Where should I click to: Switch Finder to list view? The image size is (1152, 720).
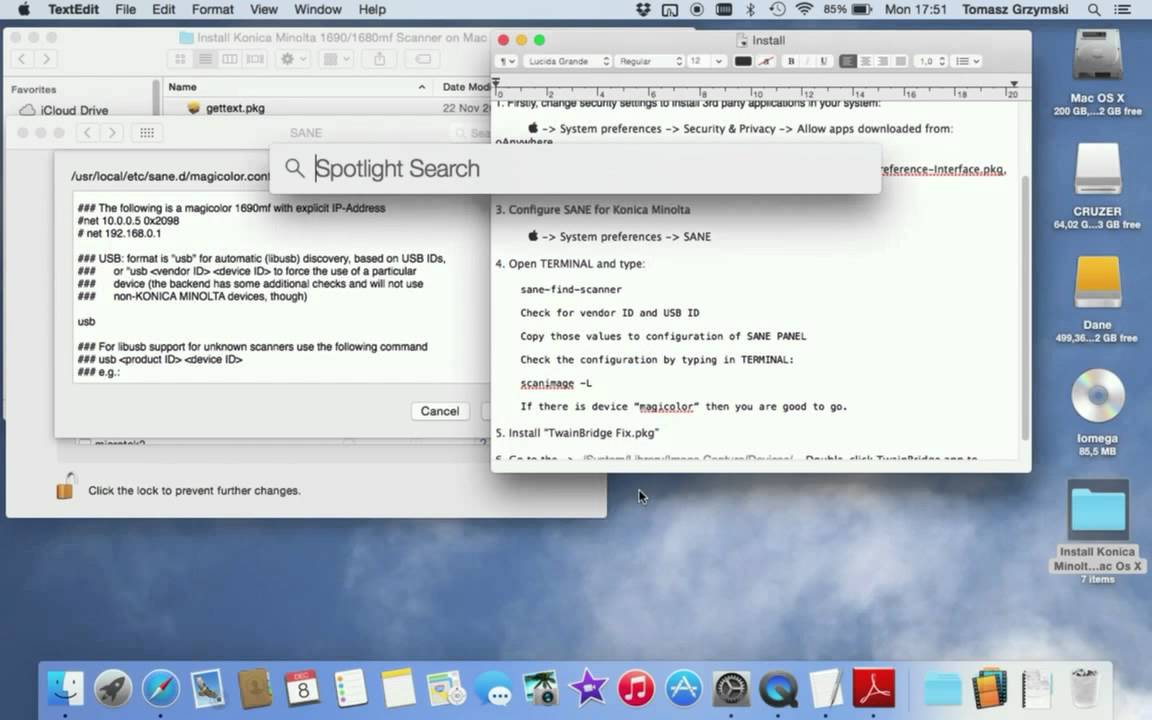click(205, 59)
